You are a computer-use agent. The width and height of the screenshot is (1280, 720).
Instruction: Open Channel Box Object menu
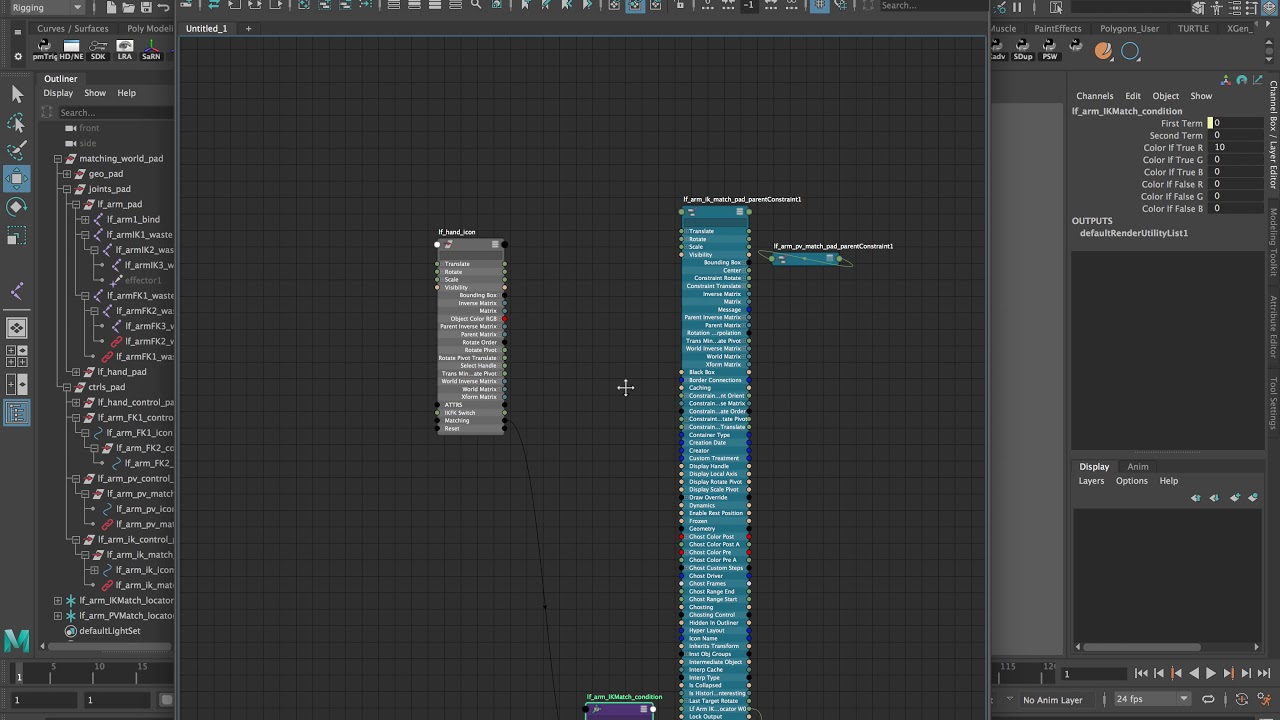1166,96
